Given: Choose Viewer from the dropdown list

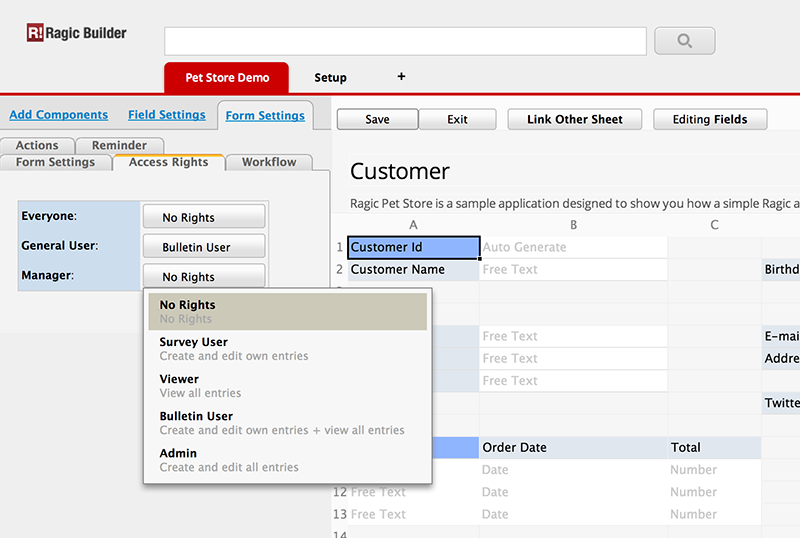Looking at the screenshot, I should tap(288, 386).
